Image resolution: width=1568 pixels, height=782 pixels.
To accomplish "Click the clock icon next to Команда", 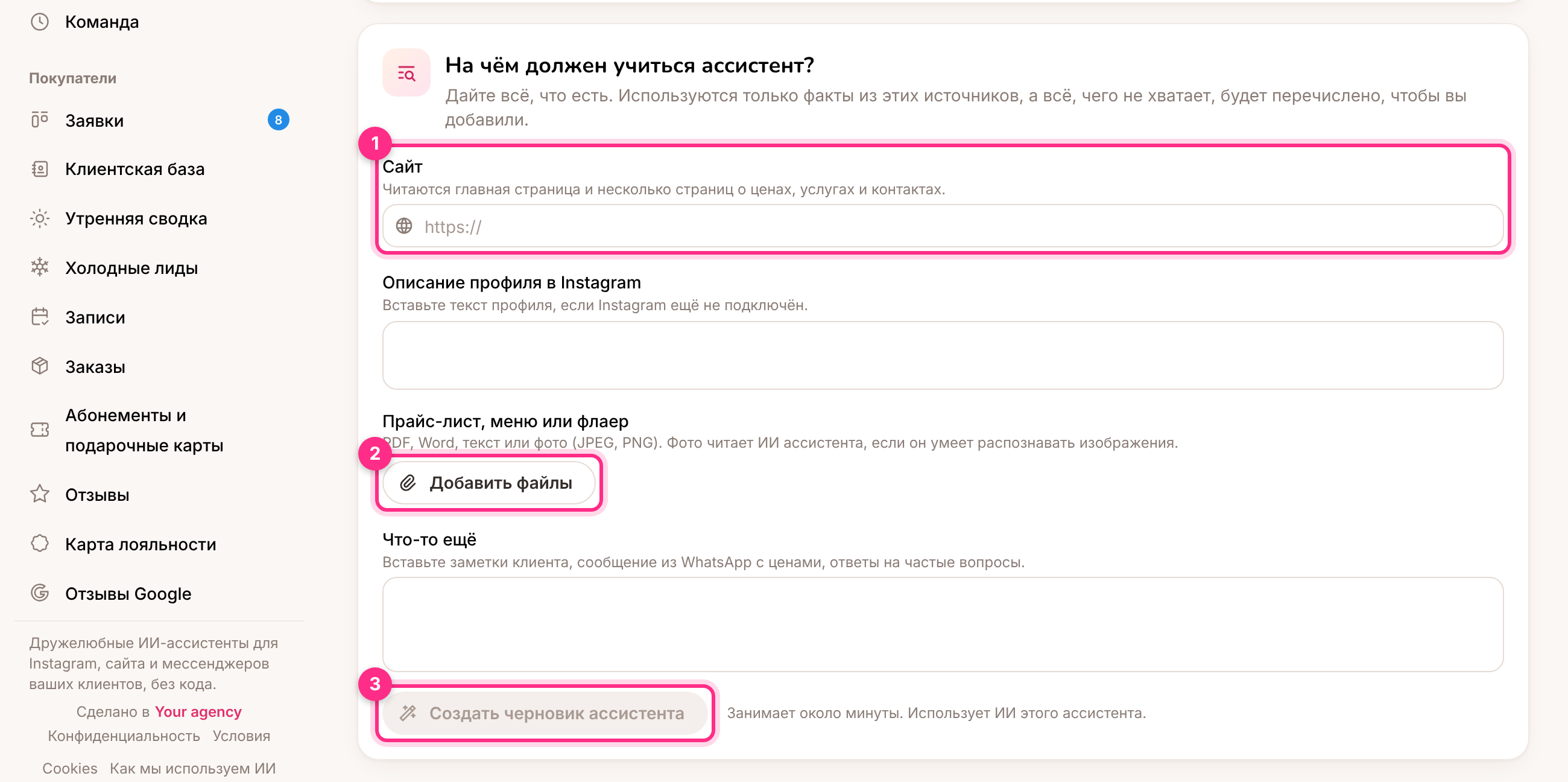I will 40,22.
